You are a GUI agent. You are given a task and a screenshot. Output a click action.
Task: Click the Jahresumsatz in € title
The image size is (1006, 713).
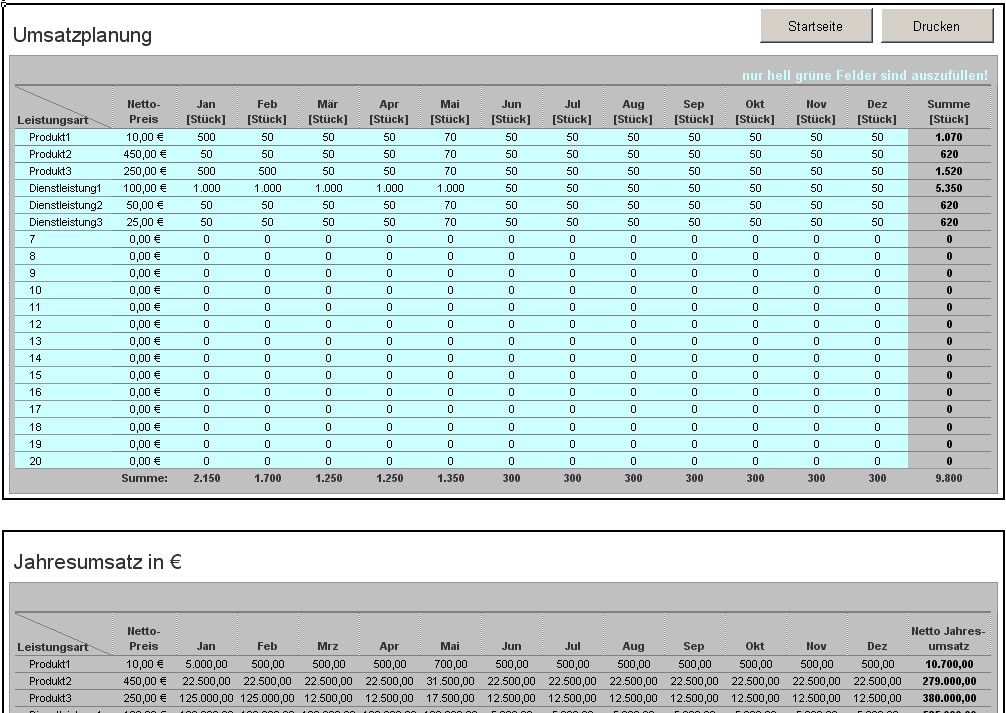coord(98,562)
